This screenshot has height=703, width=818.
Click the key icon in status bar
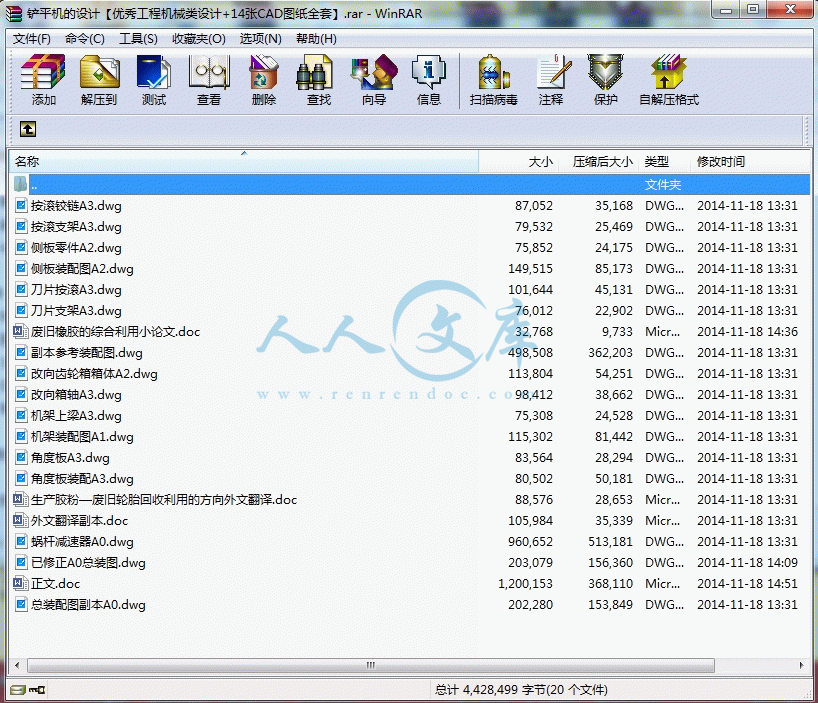pyautogui.click(x=37, y=690)
